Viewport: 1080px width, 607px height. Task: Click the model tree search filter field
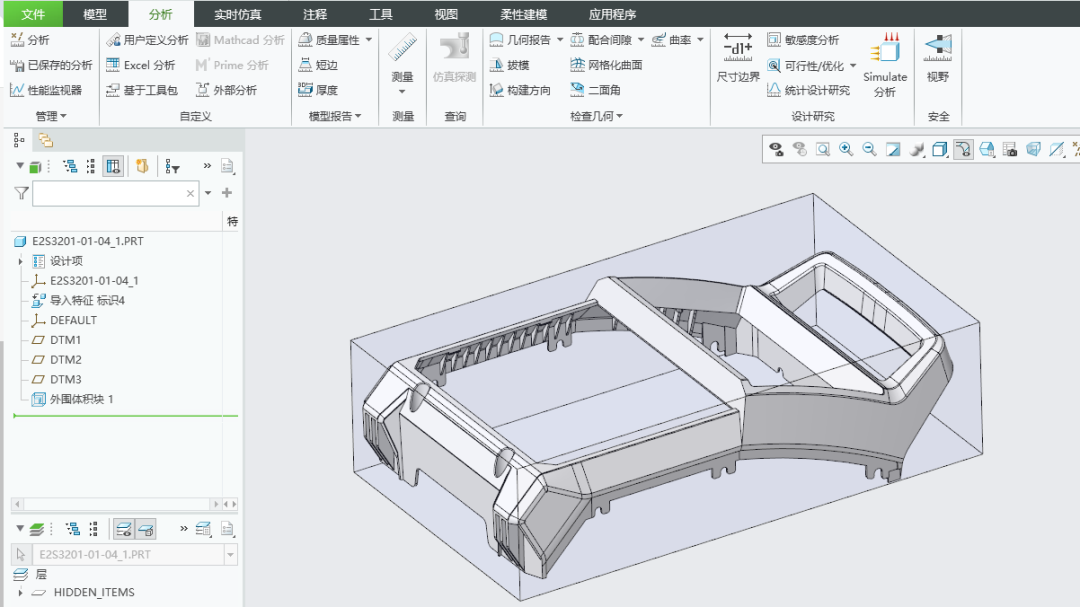[x=116, y=194]
